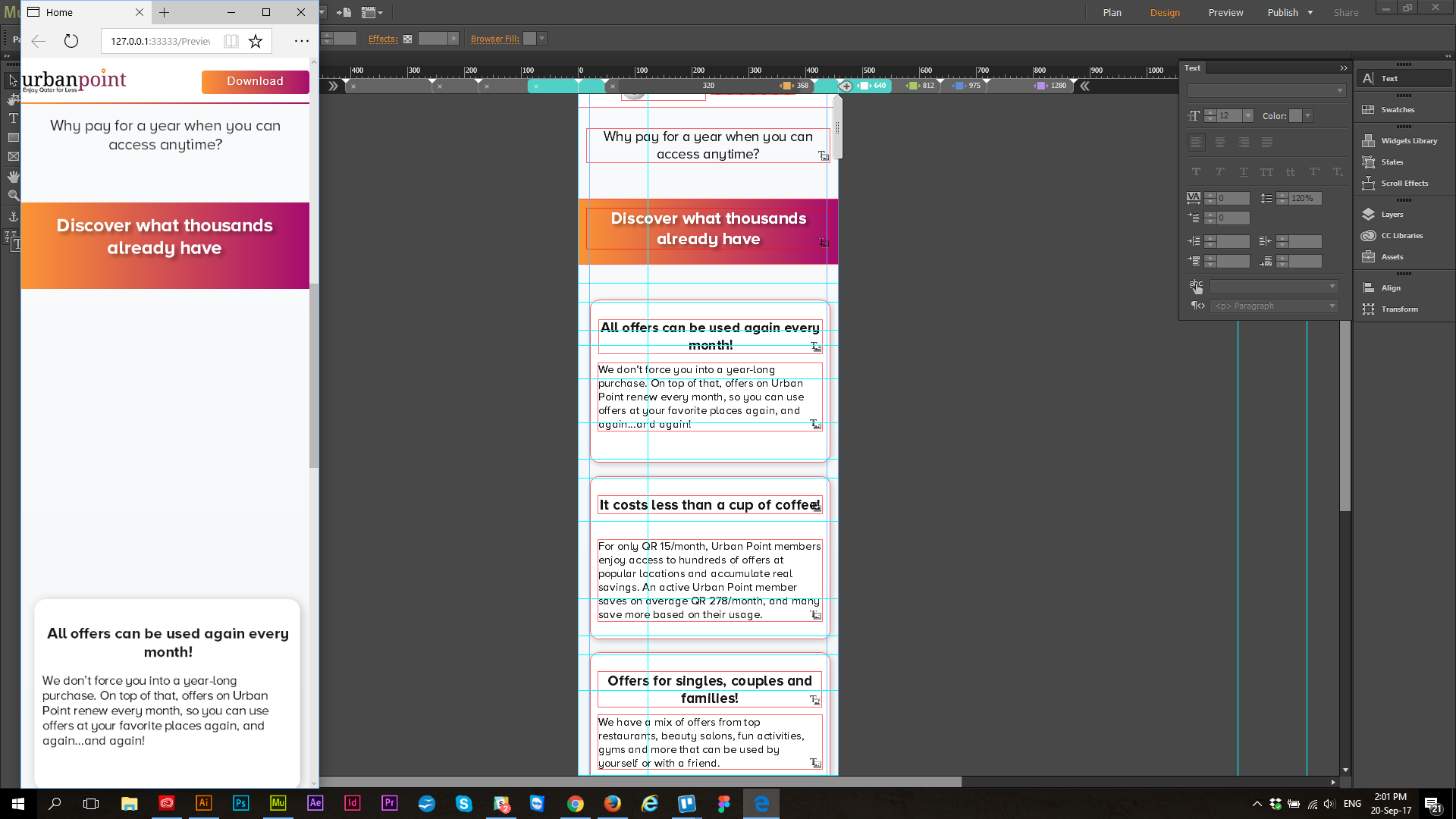Open the responsive layout view dropdown
This screenshot has width=1456, height=819.
tap(372, 13)
